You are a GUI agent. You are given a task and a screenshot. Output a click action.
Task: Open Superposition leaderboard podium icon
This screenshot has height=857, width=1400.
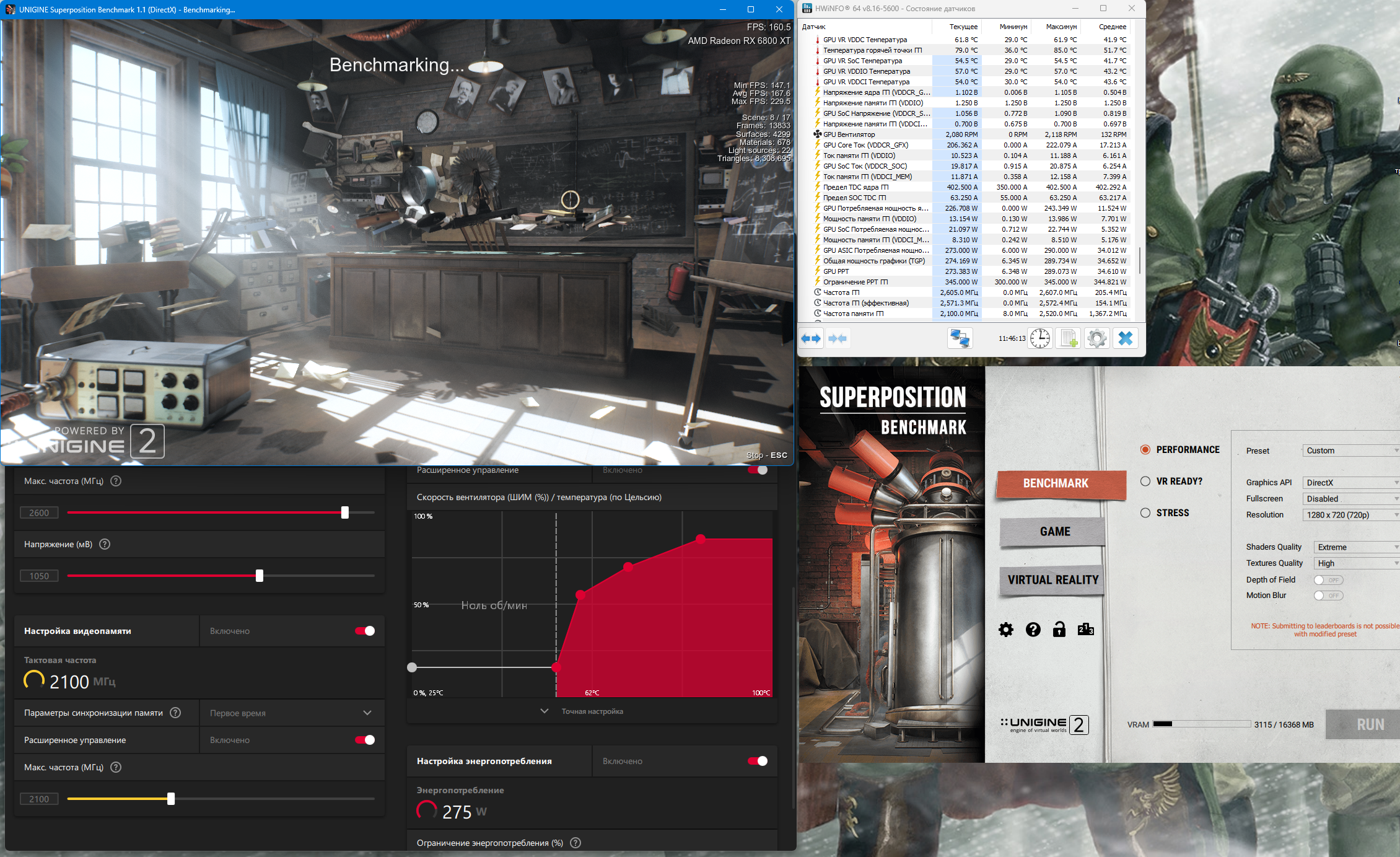[1085, 630]
